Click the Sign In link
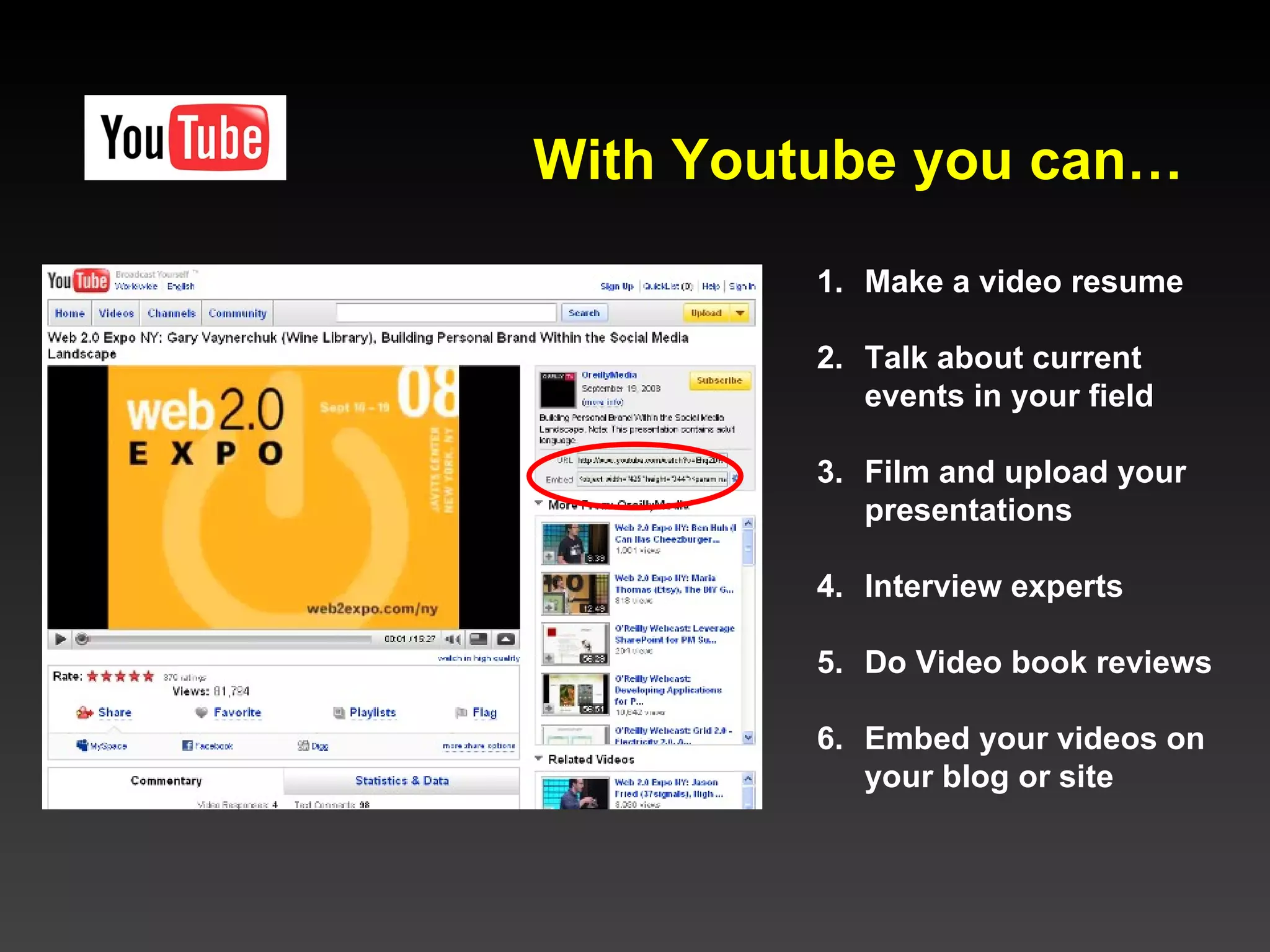Viewport: 1270px width, 952px height. pyautogui.click(x=742, y=286)
